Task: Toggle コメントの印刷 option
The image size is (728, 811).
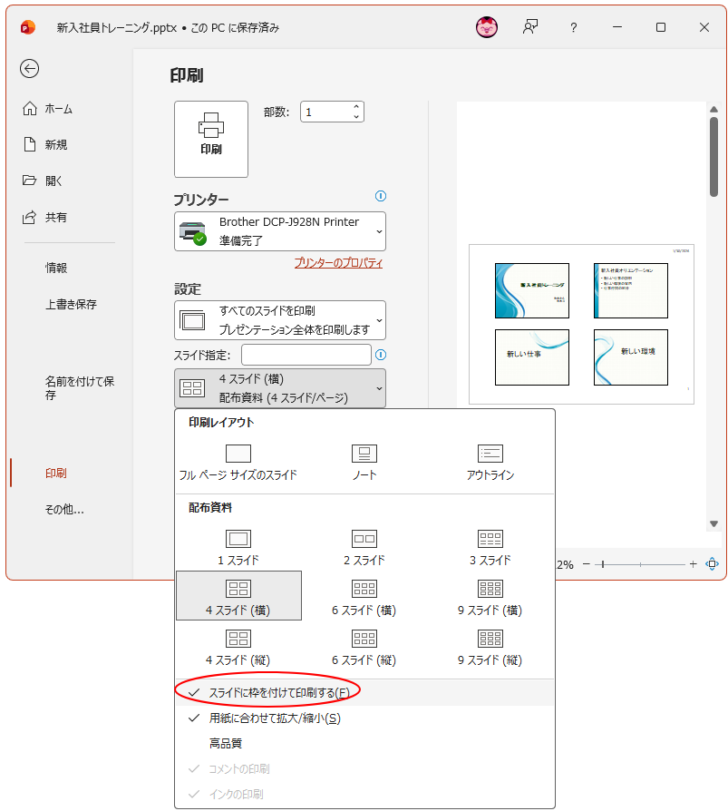Action: click(x=365, y=769)
